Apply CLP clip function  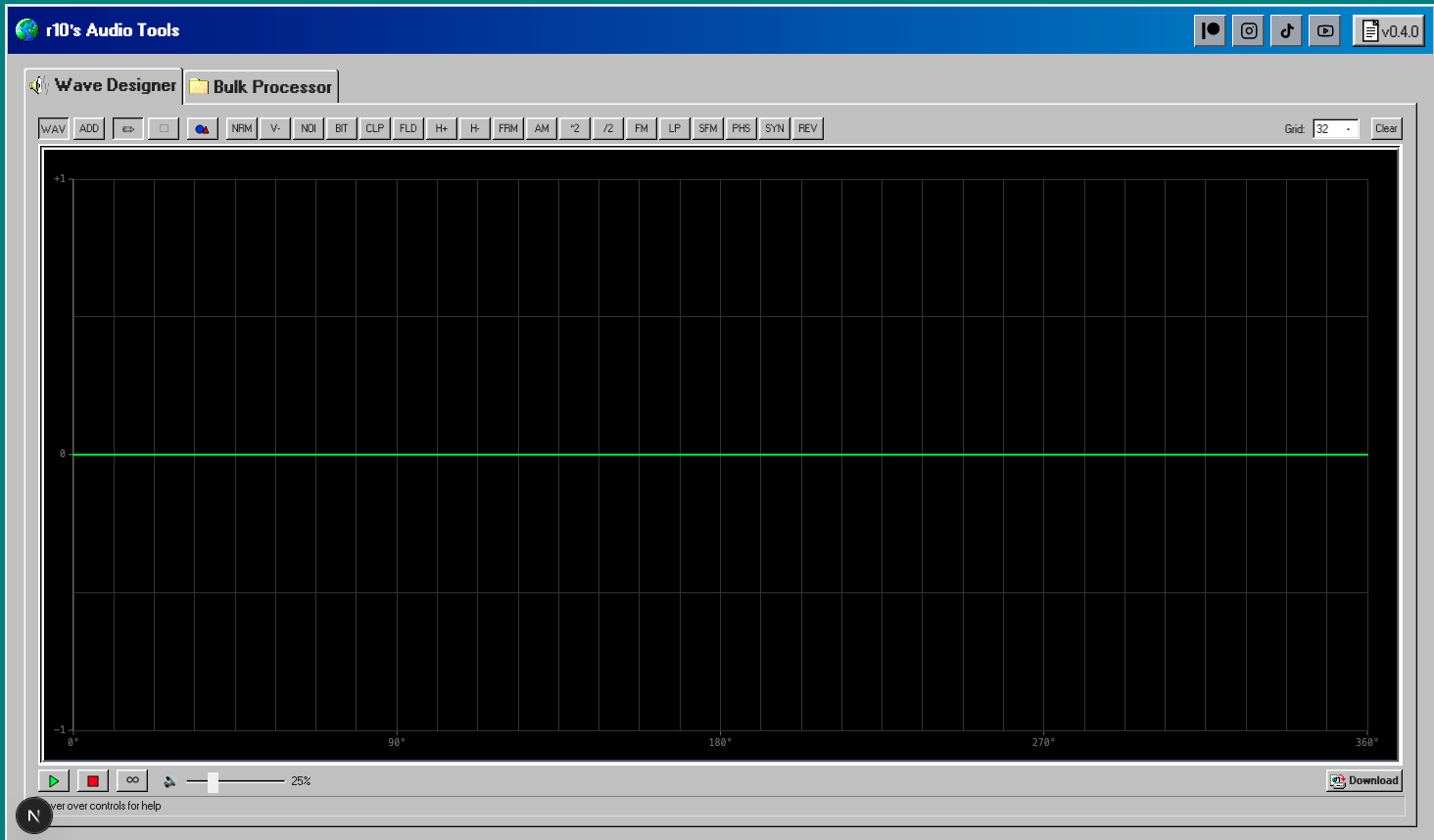[x=375, y=128]
